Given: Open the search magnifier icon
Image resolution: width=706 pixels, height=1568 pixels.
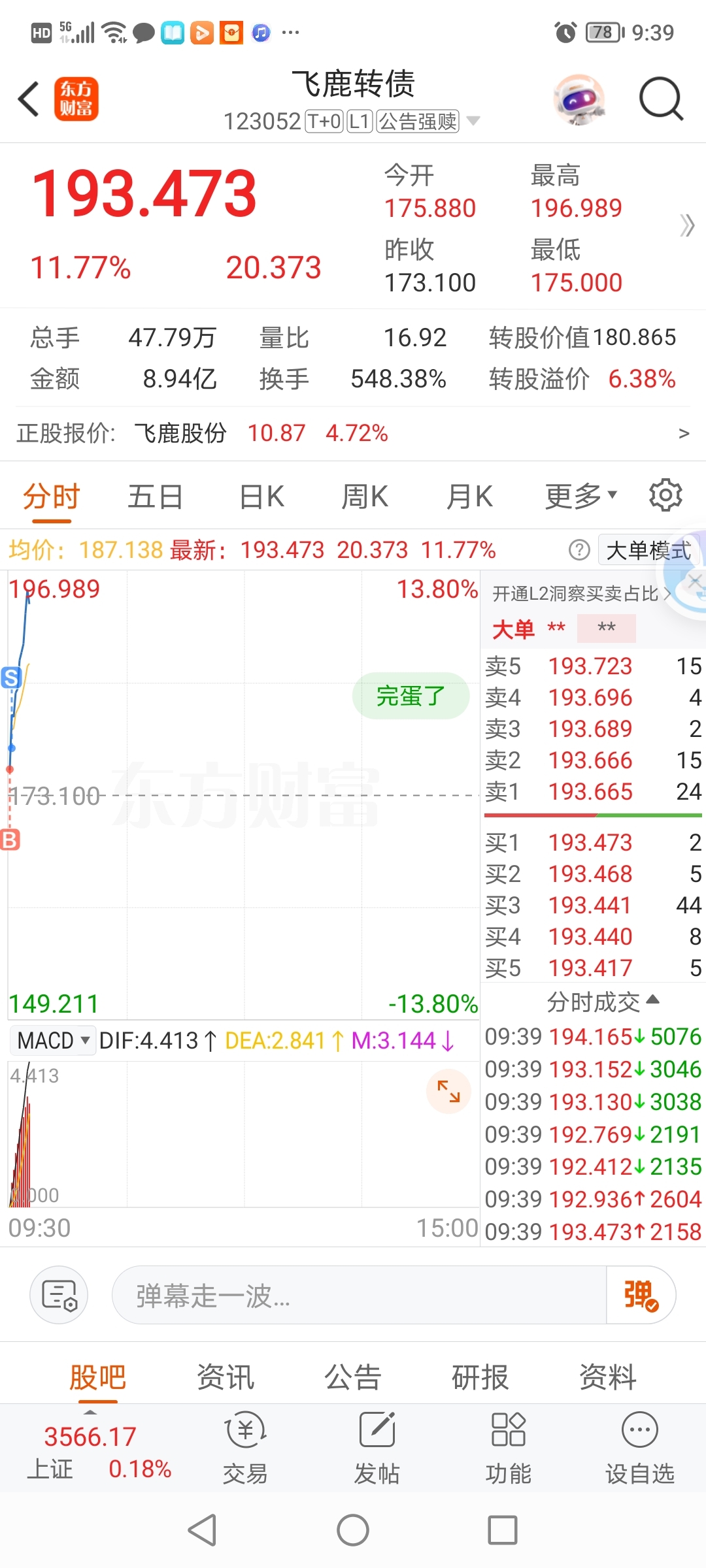Looking at the screenshot, I should [x=661, y=99].
